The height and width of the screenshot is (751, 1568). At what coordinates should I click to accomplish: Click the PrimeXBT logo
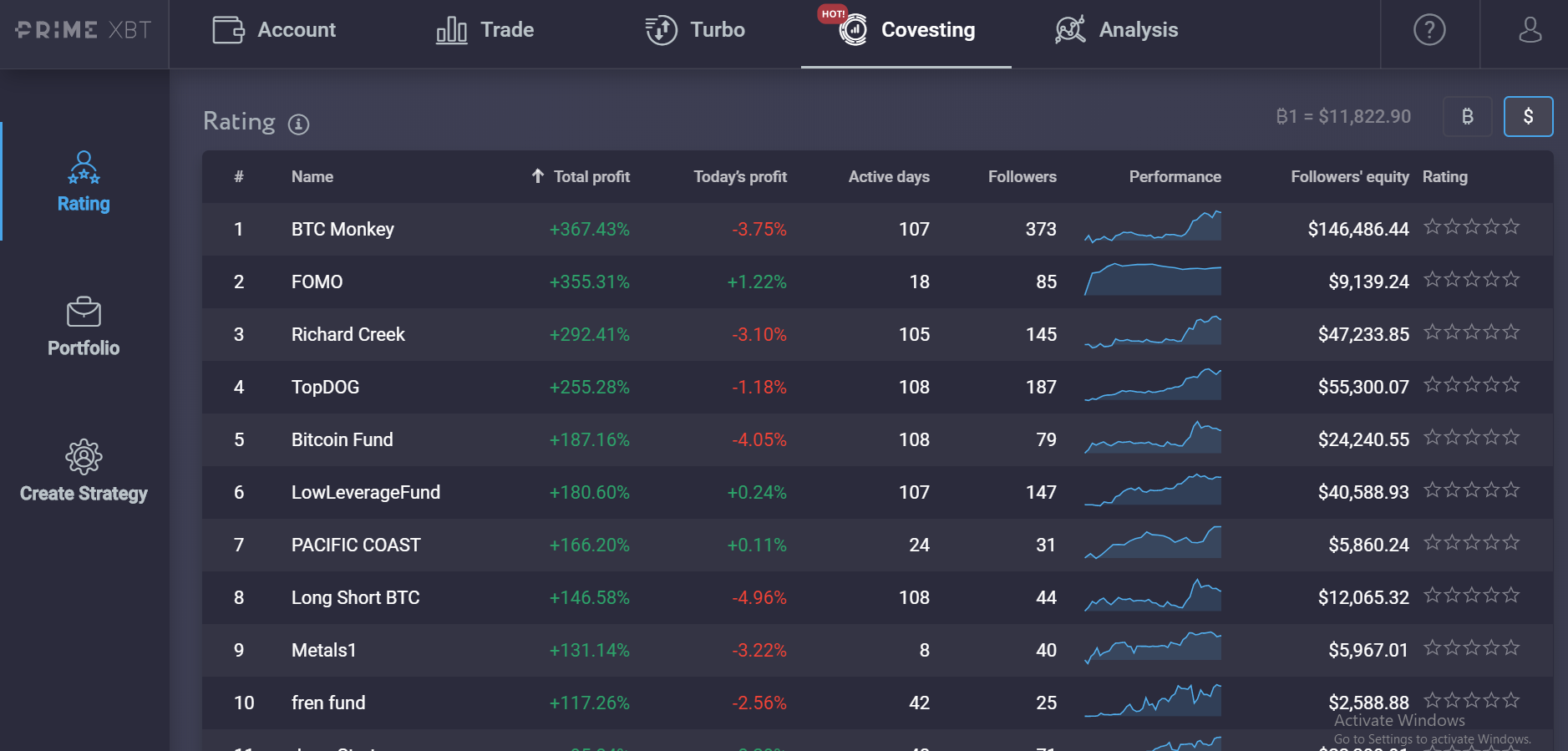(84, 30)
